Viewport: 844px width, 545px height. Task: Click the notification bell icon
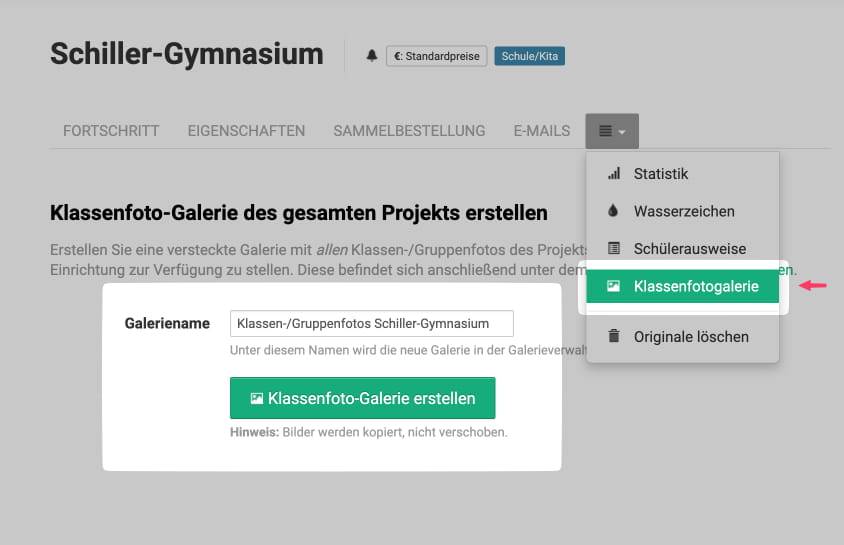[372, 56]
